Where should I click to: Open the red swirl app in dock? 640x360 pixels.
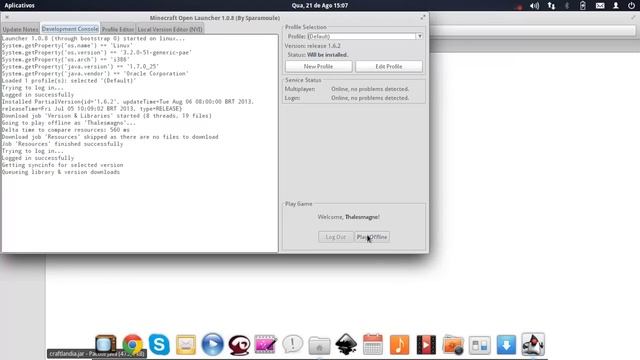(x=239, y=344)
